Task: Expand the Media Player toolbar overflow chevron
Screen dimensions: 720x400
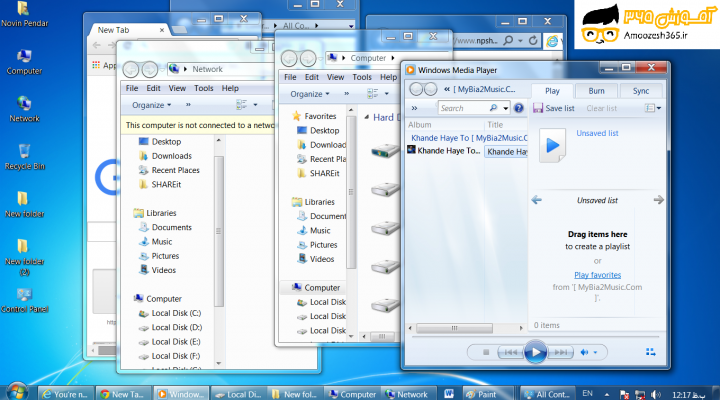Action: (414, 108)
